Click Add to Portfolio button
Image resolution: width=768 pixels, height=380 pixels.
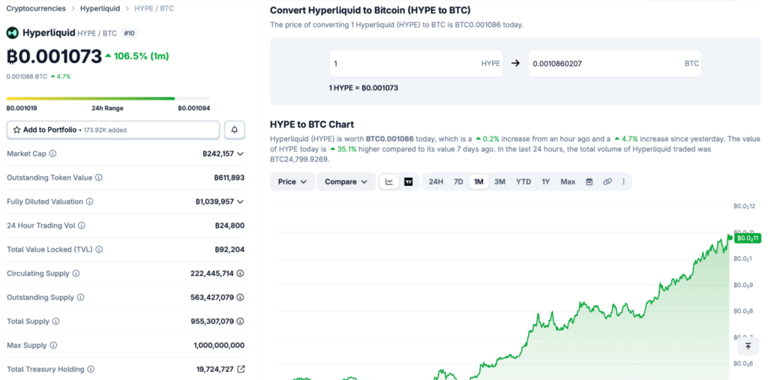(x=113, y=130)
